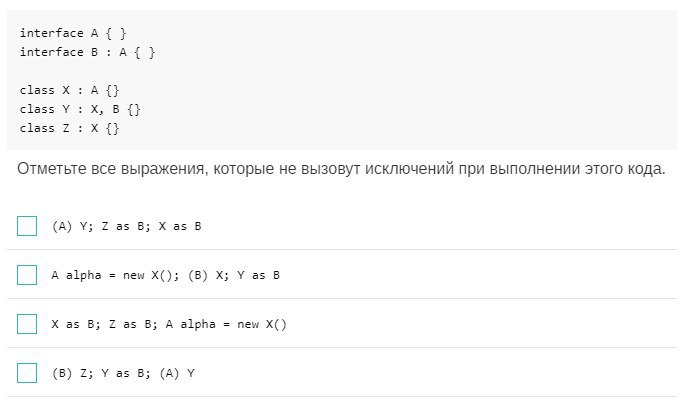Click code line "class X : A {}"

click(x=69, y=90)
